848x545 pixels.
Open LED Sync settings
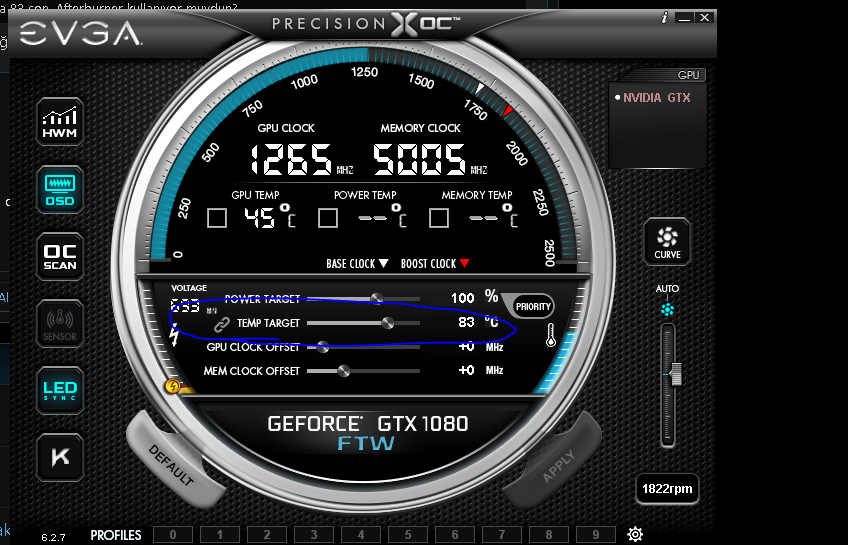[59, 391]
